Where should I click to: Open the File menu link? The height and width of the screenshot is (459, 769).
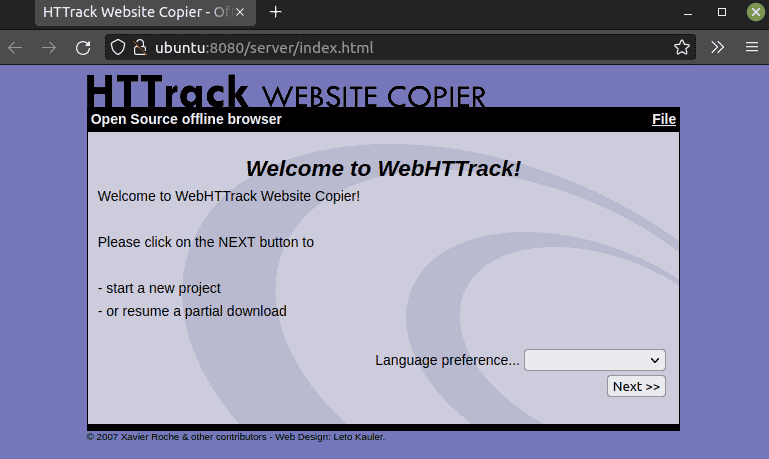(x=664, y=119)
